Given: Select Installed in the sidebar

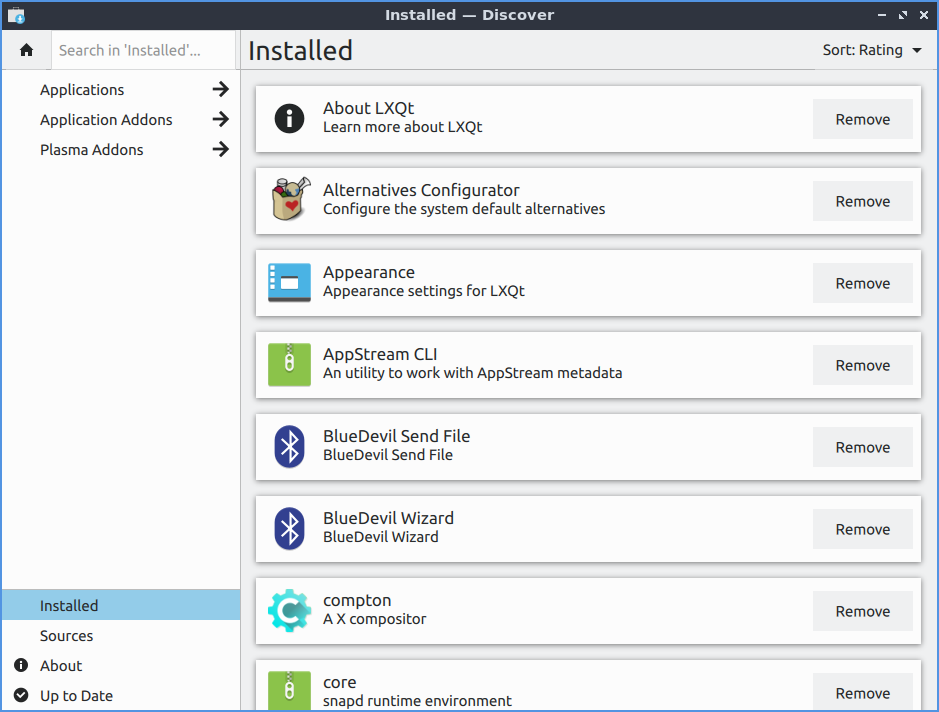Looking at the screenshot, I should coord(69,606).
